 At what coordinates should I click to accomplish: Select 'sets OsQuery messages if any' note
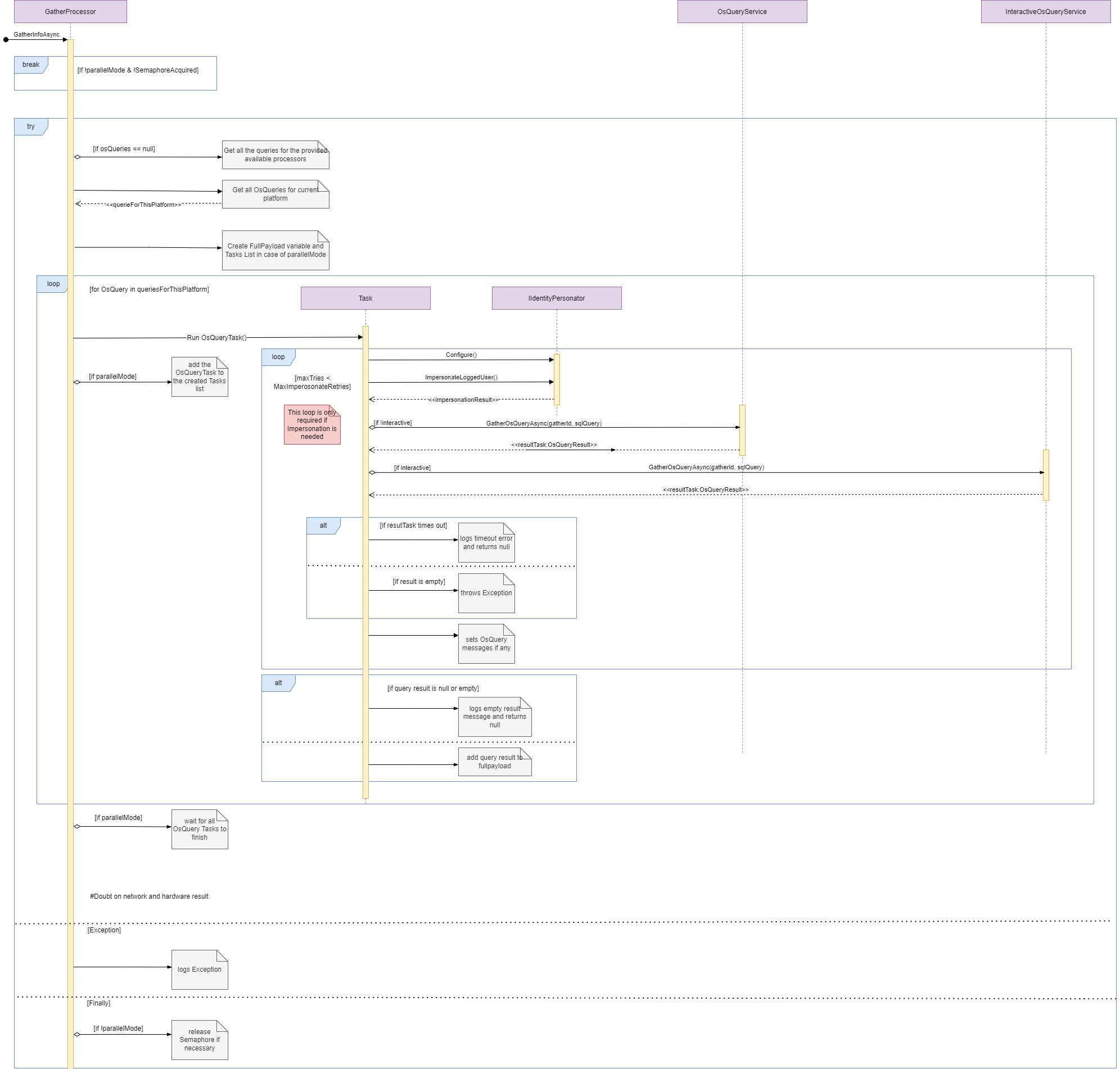486,644
